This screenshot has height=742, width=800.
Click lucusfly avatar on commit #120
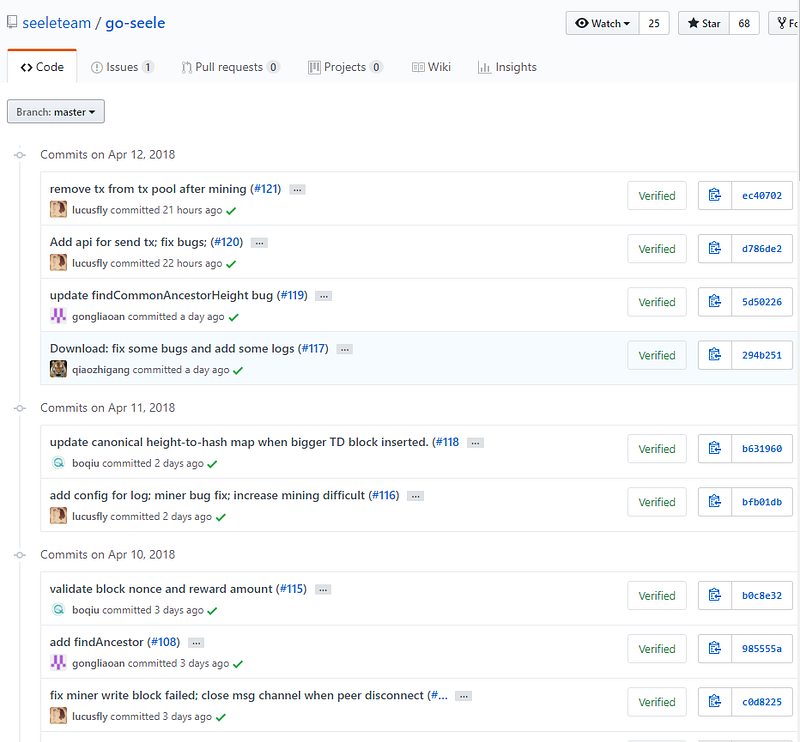coord(58,263)
